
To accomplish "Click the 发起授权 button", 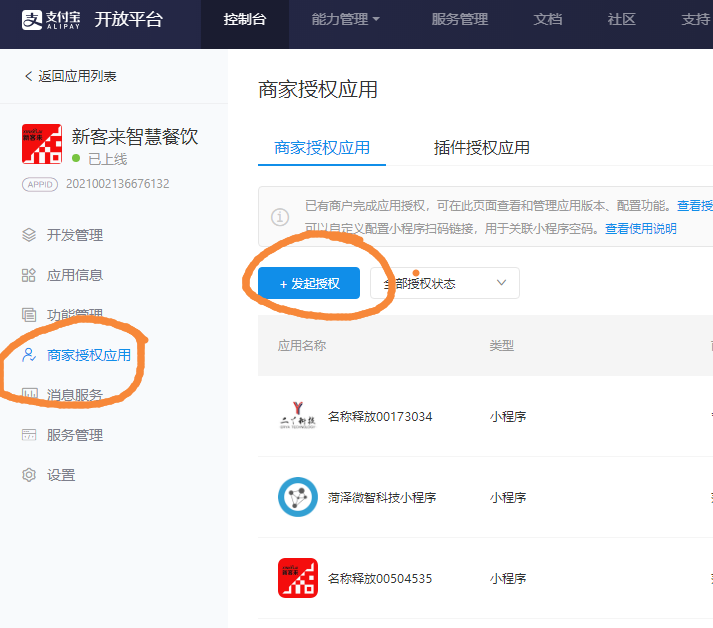I will 309,283.
